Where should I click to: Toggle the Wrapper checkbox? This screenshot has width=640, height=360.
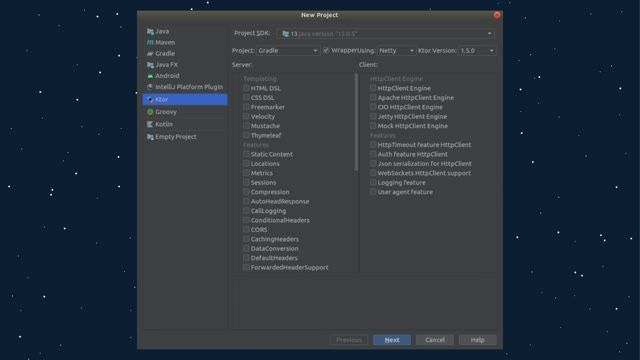point(326,50)
